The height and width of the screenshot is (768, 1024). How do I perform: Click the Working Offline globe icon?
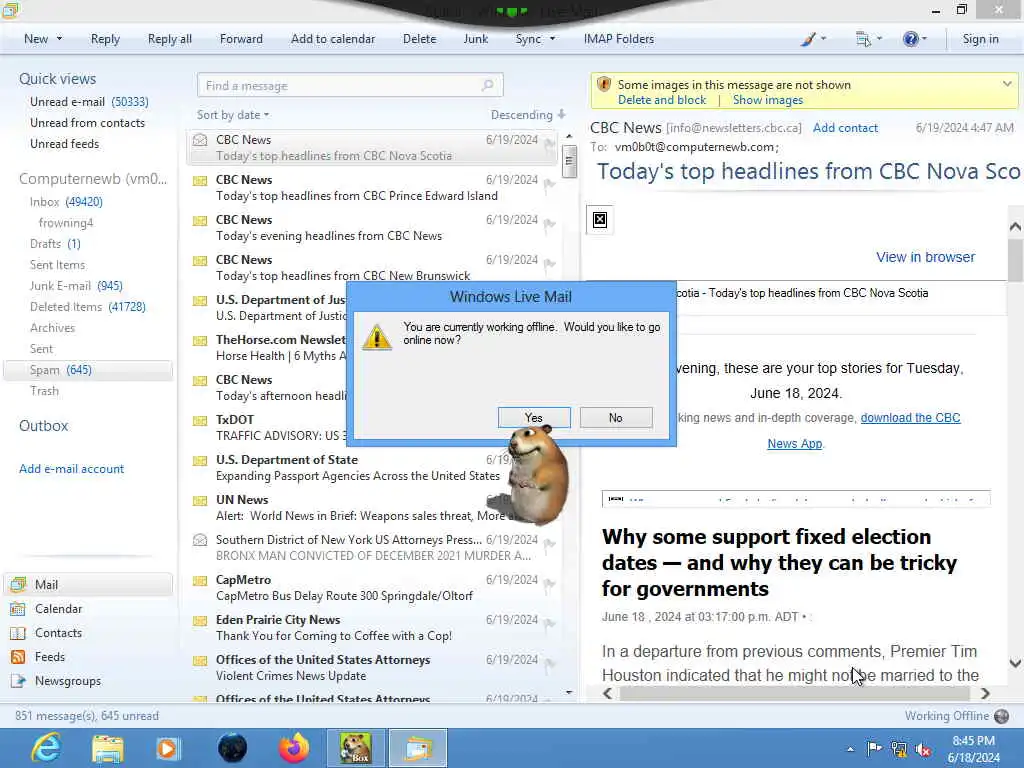coord(1001,716)
